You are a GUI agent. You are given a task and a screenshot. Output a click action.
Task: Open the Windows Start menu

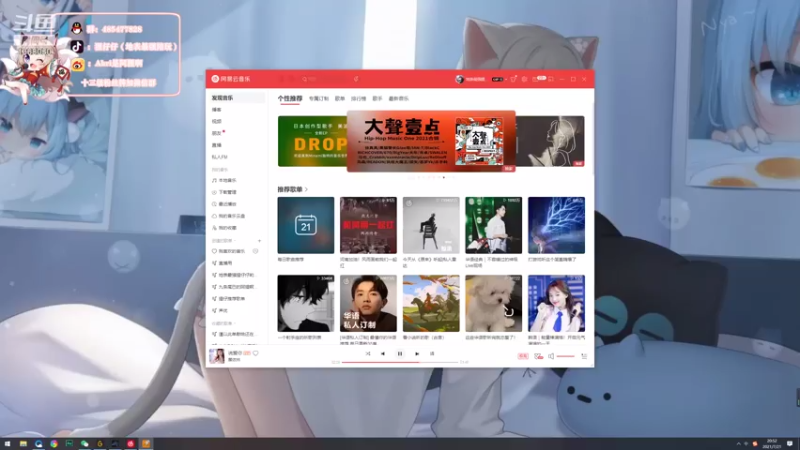click(x=8, y=444)
